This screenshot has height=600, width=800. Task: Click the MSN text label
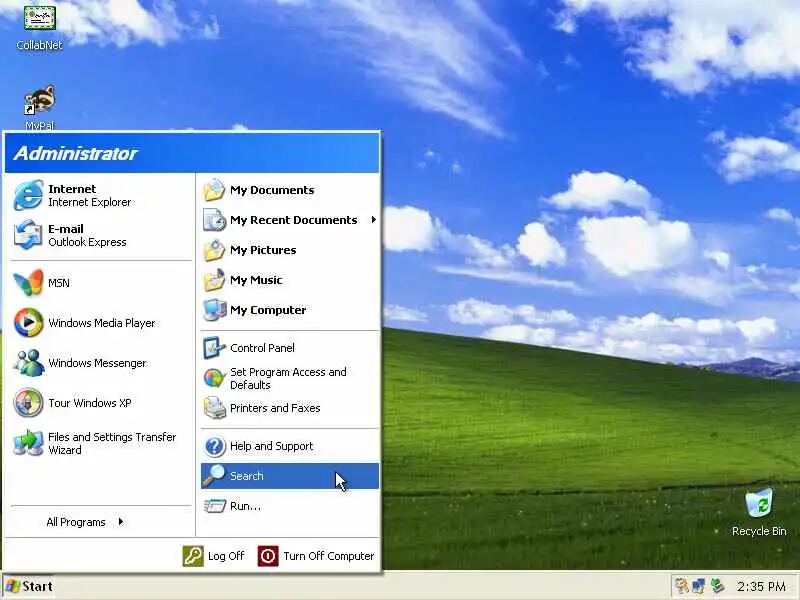coord(59,283)
